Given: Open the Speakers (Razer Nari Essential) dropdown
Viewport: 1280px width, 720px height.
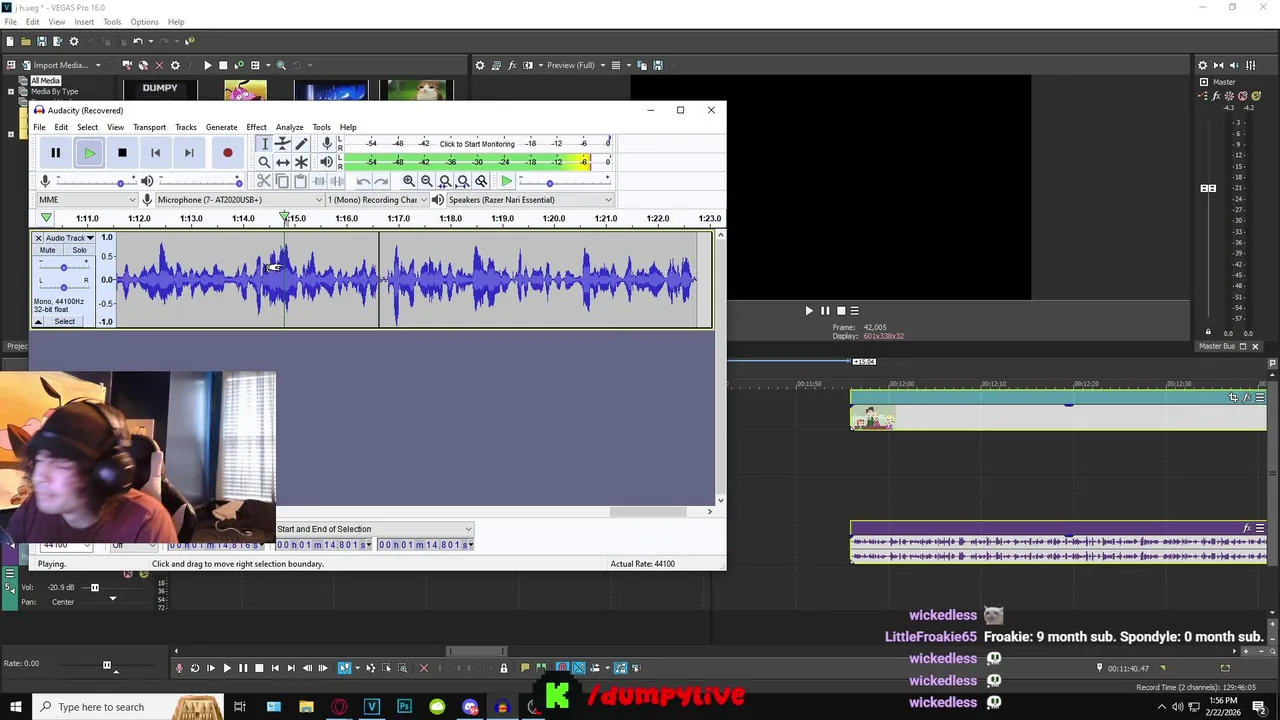Looking at the screenshot, I should pyautogui.click(x=529, y=200).
